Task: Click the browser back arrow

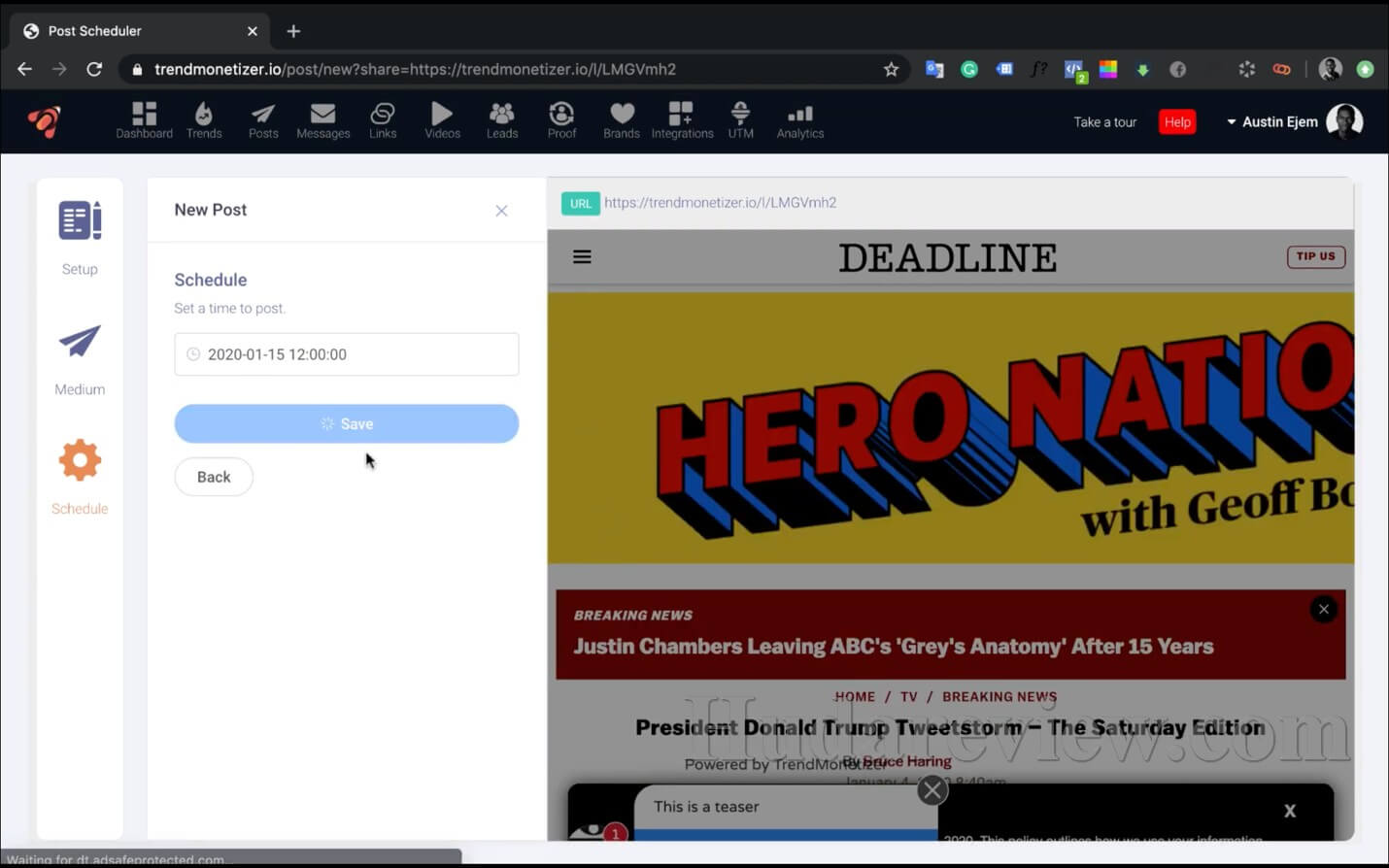Action: [25, 69]
